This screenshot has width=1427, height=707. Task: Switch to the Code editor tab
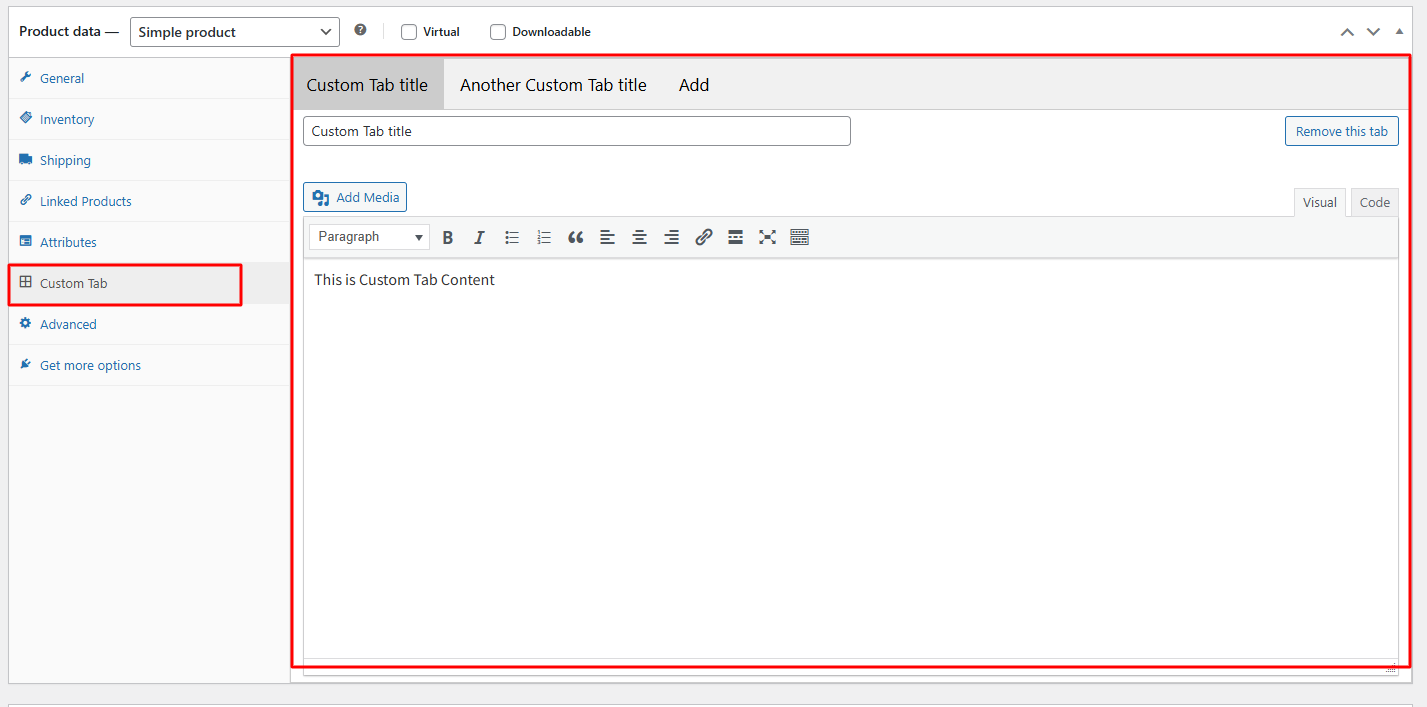[1374, 202]
